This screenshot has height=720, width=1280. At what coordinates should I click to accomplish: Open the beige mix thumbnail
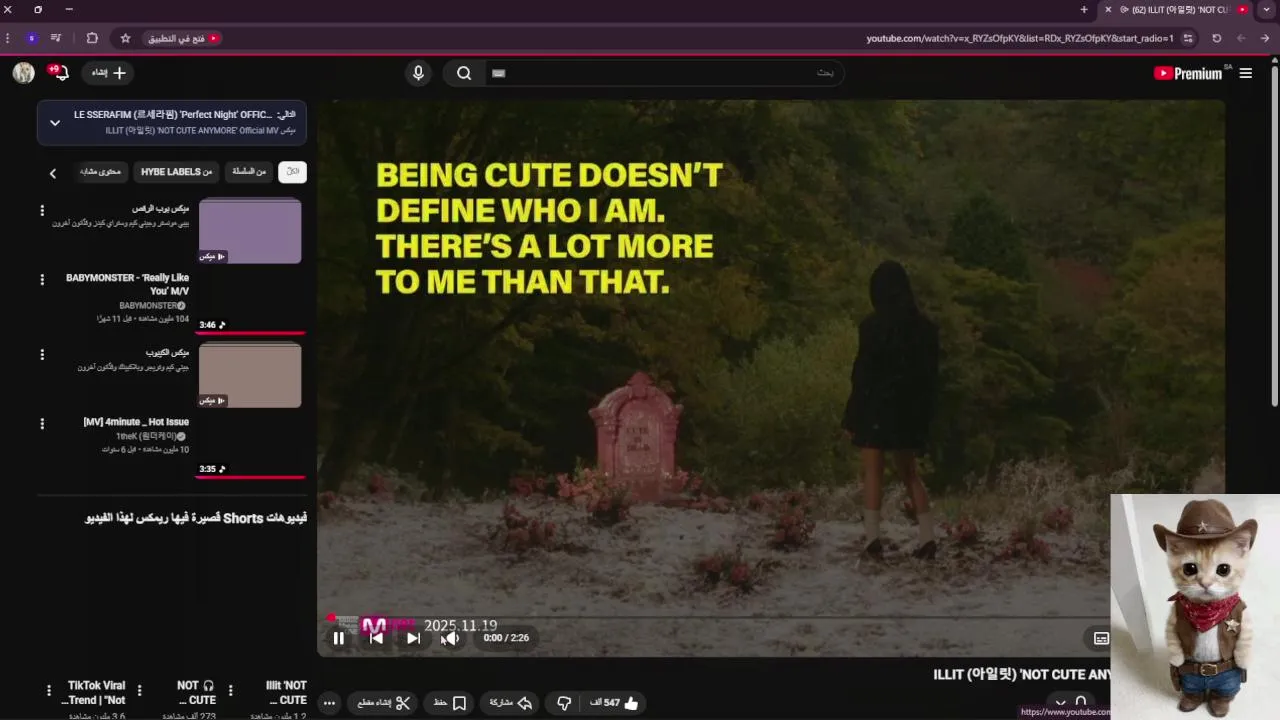[250, 375]
